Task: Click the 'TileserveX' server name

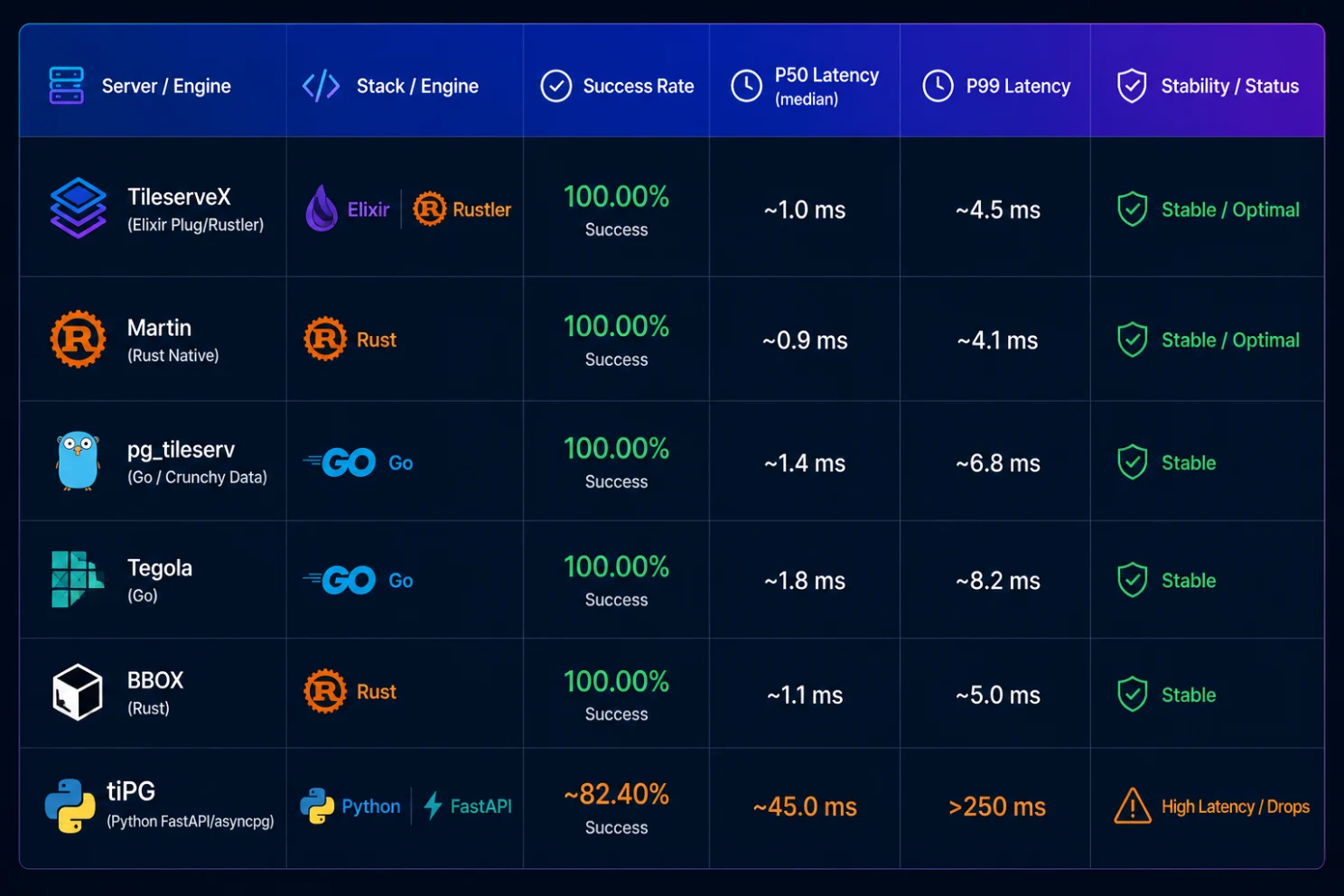Action: pos(179,197)
